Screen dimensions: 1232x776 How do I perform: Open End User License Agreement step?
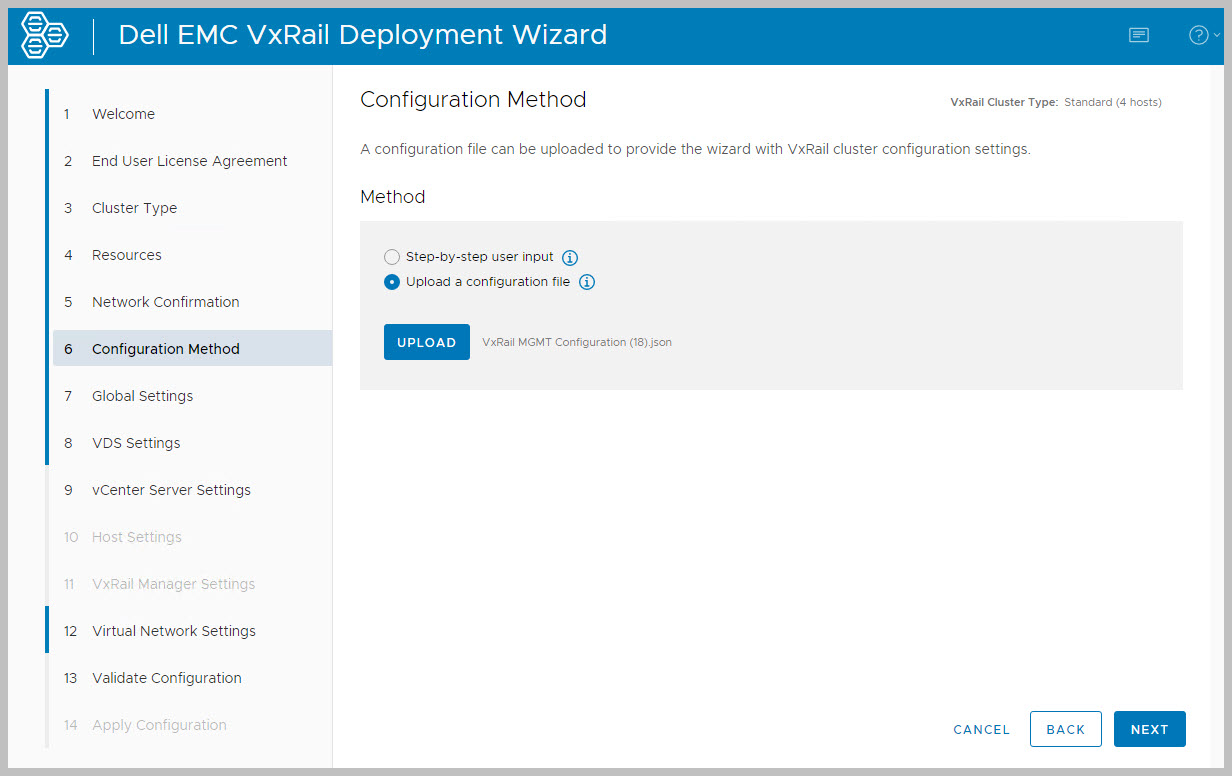click(189, 161)
